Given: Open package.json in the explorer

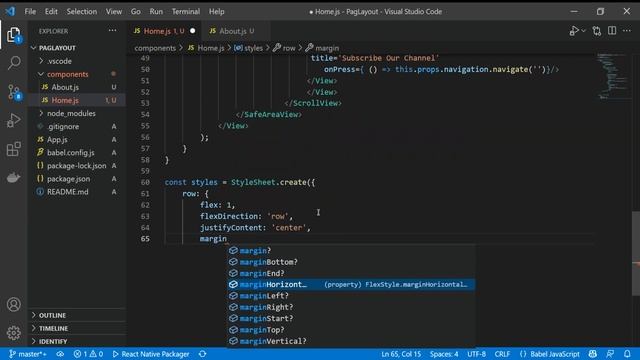Looking at the screenshot, I should (78, 179).
